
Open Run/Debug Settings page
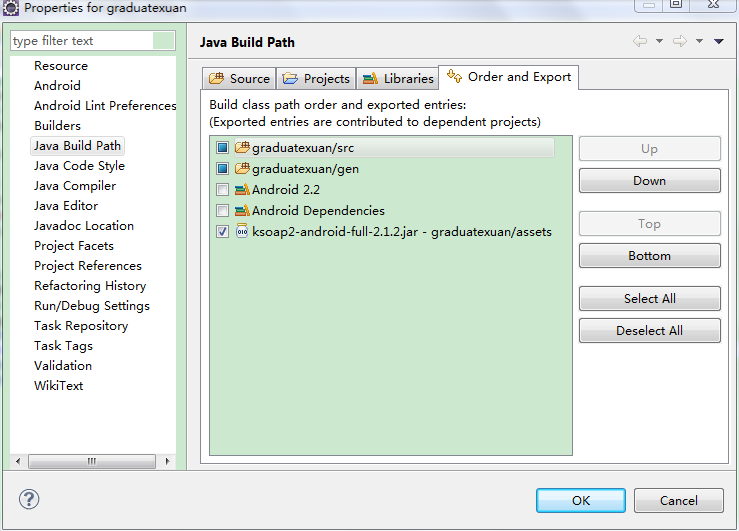pos(92,306)
